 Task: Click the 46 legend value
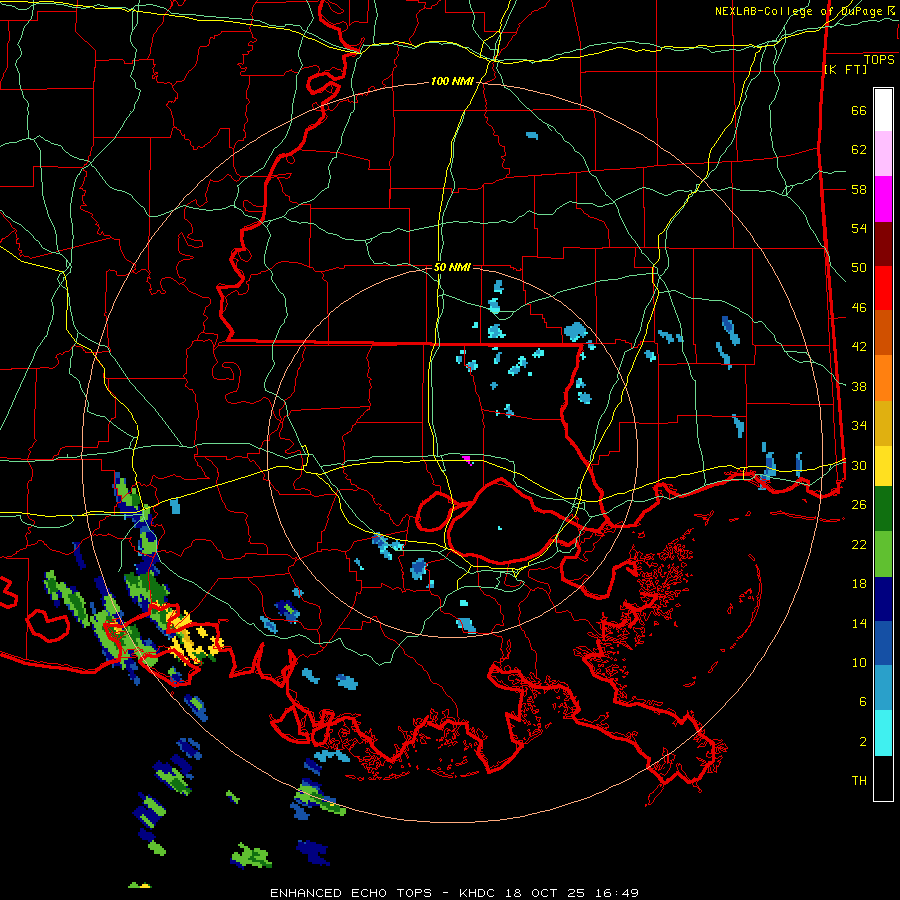click(859, 308)
